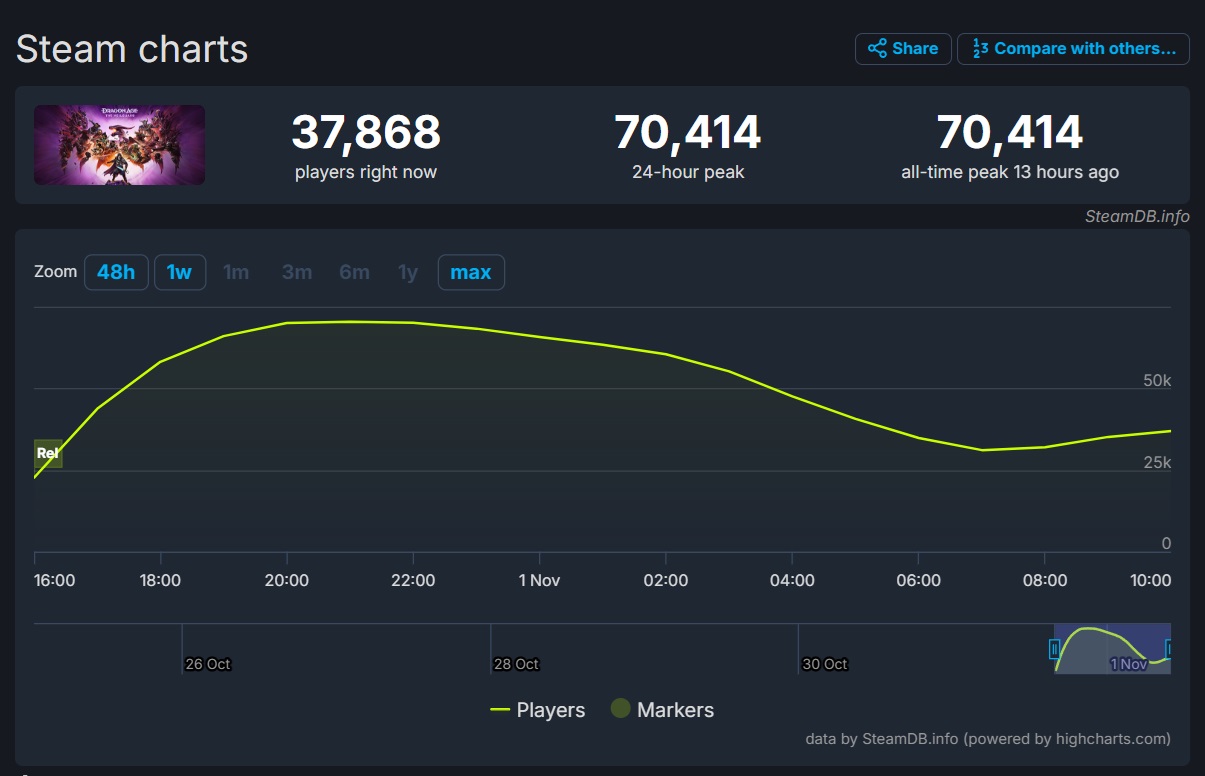Image resolution: width=1205 pixels, height=776 pixels.
Task: Toggle the Markers legend series
Action: [662, 710]
